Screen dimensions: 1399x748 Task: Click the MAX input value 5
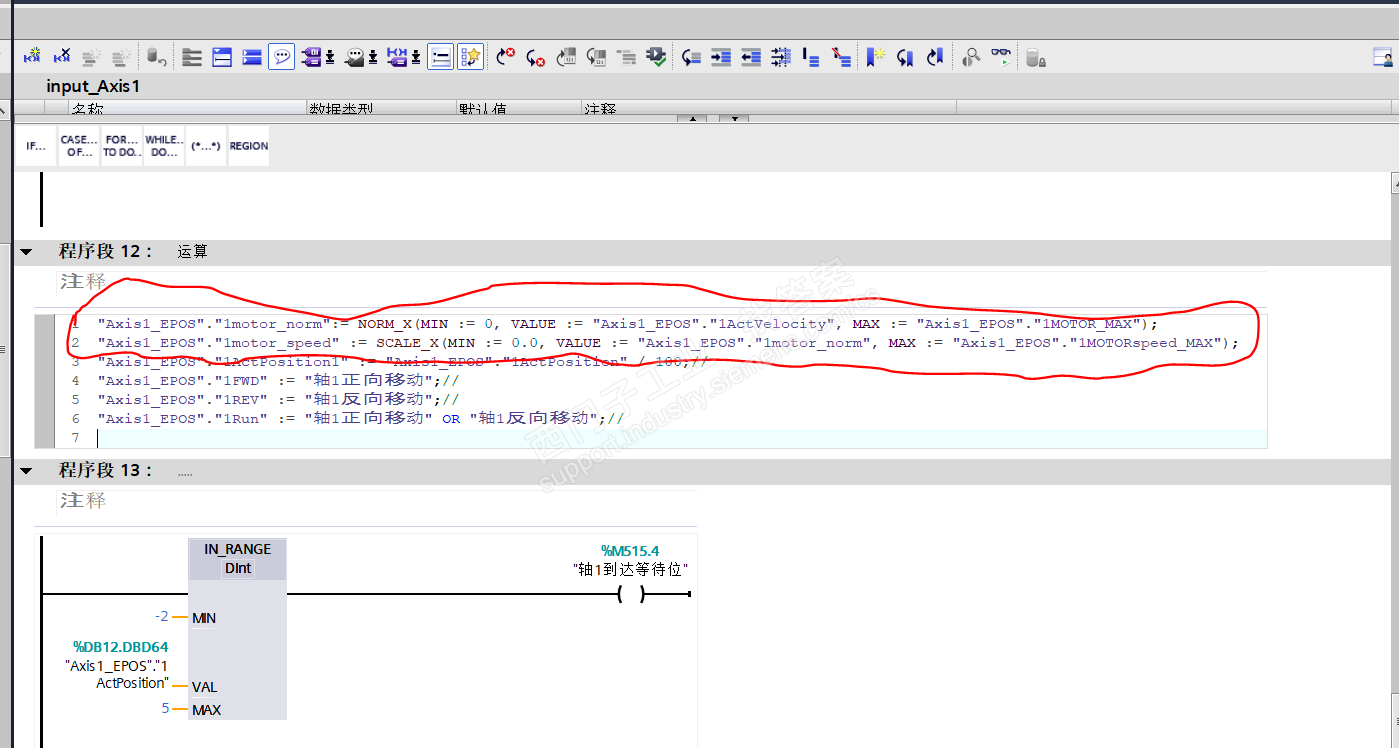166,708
